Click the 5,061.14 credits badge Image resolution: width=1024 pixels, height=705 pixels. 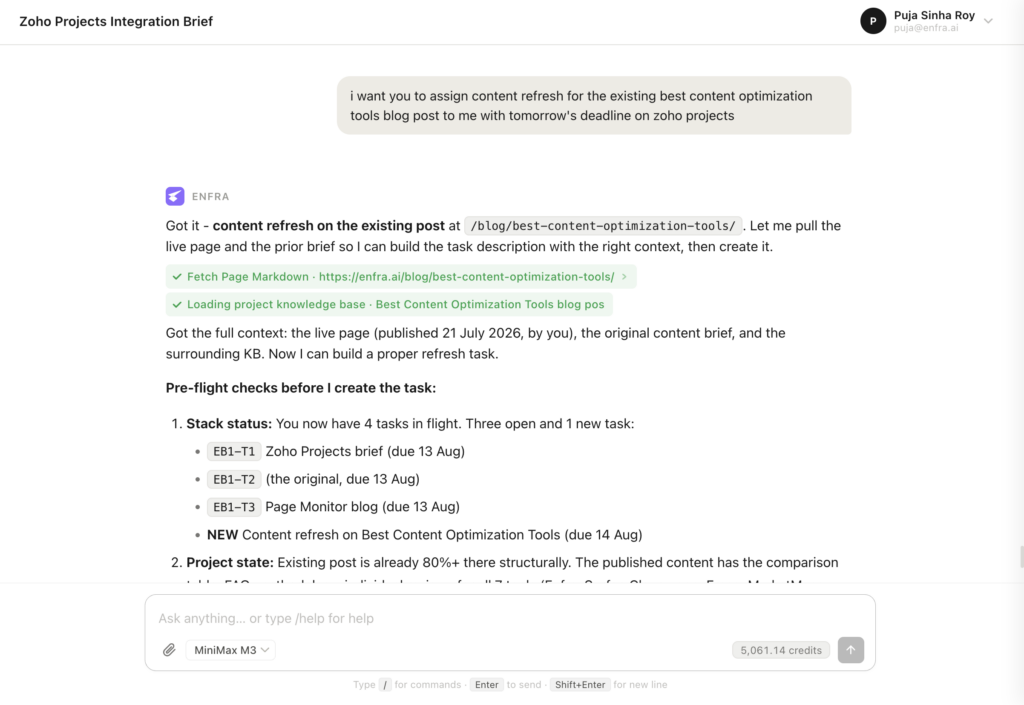click(781, 650)
